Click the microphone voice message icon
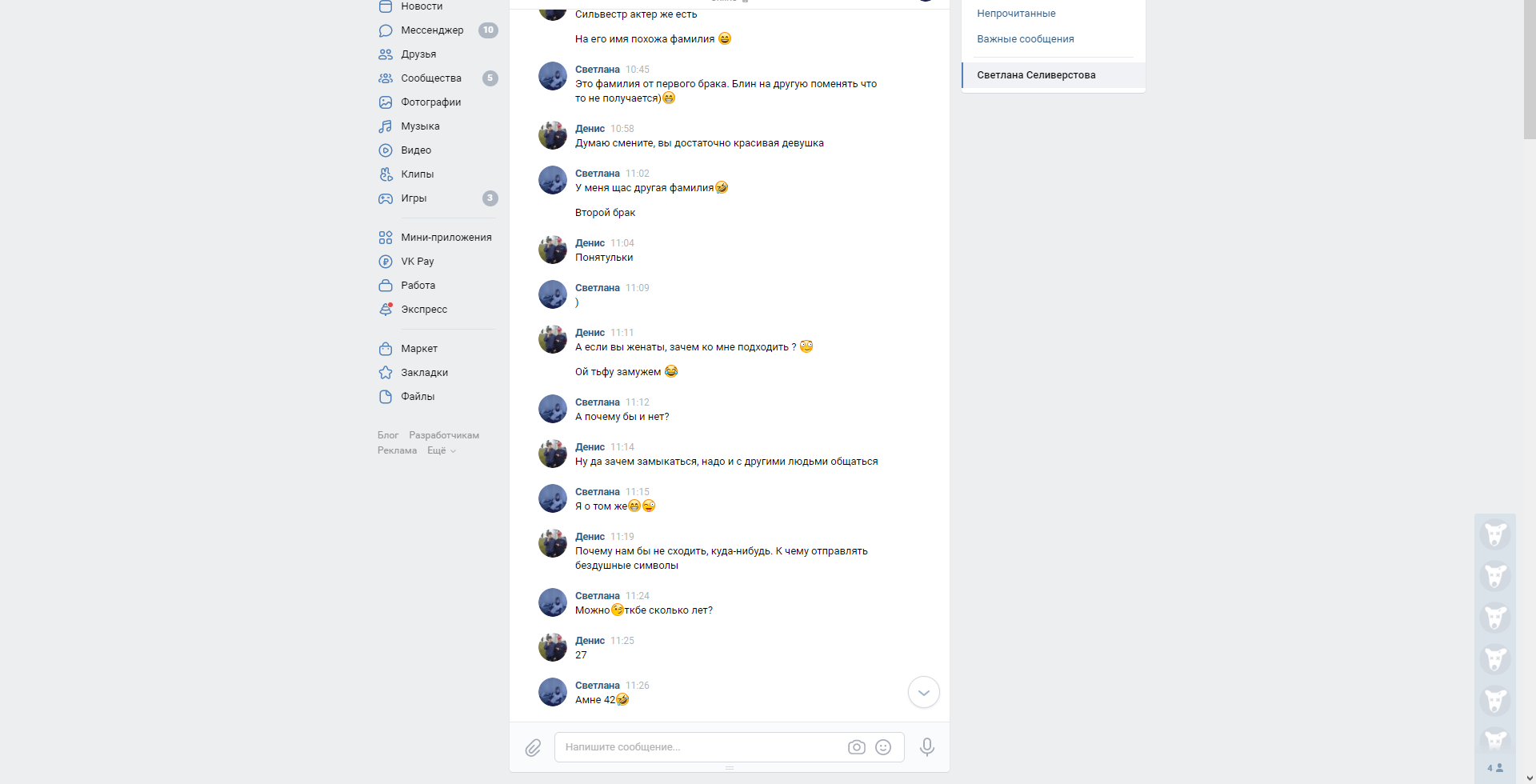The height and width of the screenshot is (784, 1536). click(x=926, y=747)
